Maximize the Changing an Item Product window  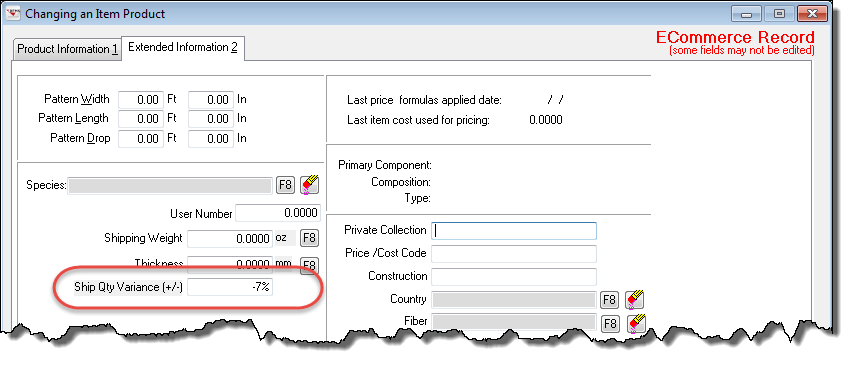pyautogui.click(x=779, y=14)
